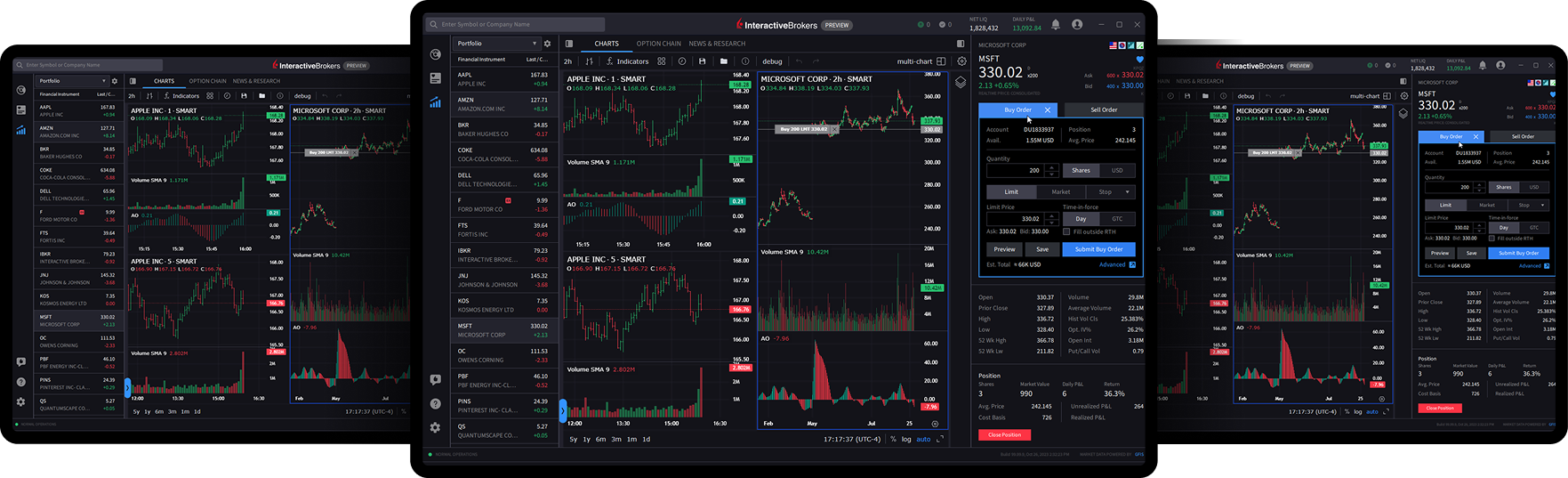This screenshot has width=1568, height=478.
Task: Click the bar chart style icon
Action: click(x=589, y=61)
